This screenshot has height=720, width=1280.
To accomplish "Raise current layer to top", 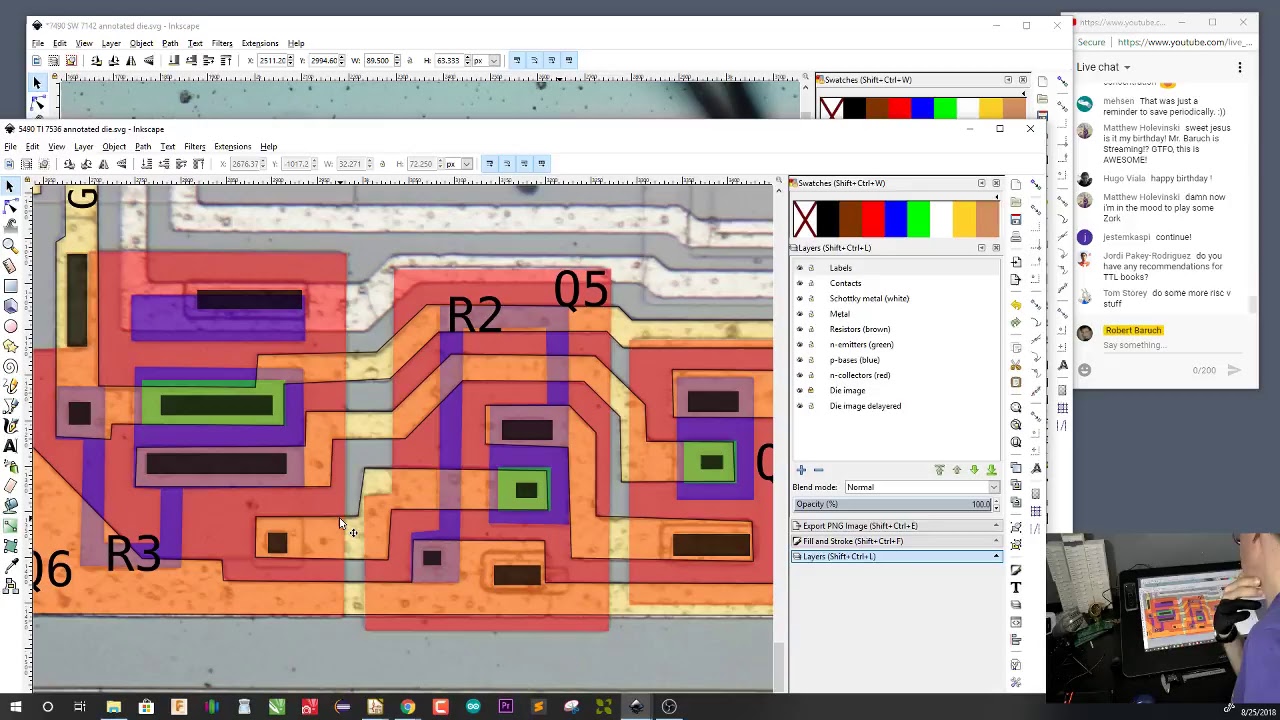I will [x=939, y=470].
